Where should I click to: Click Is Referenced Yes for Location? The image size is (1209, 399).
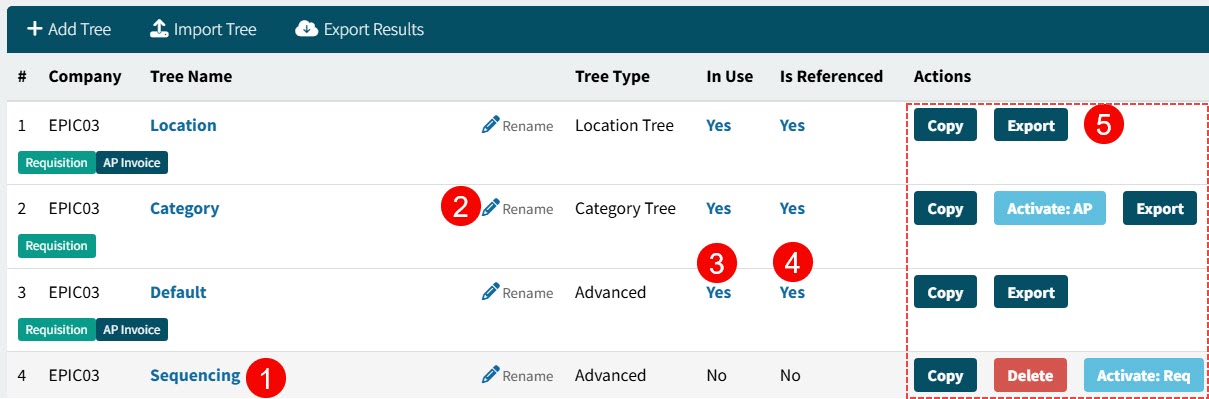tap(792, 125)
